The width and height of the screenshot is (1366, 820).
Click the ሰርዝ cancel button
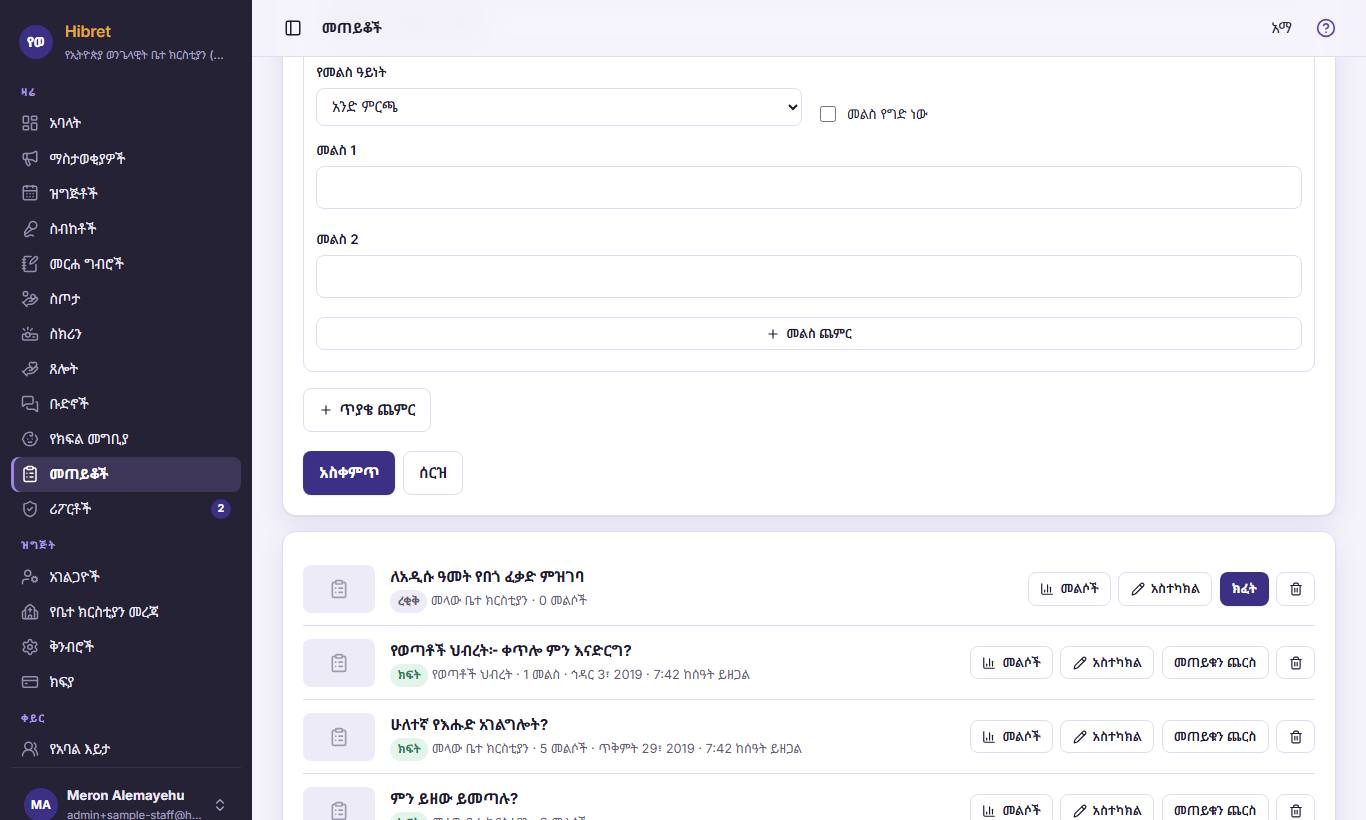click(433, 473)
